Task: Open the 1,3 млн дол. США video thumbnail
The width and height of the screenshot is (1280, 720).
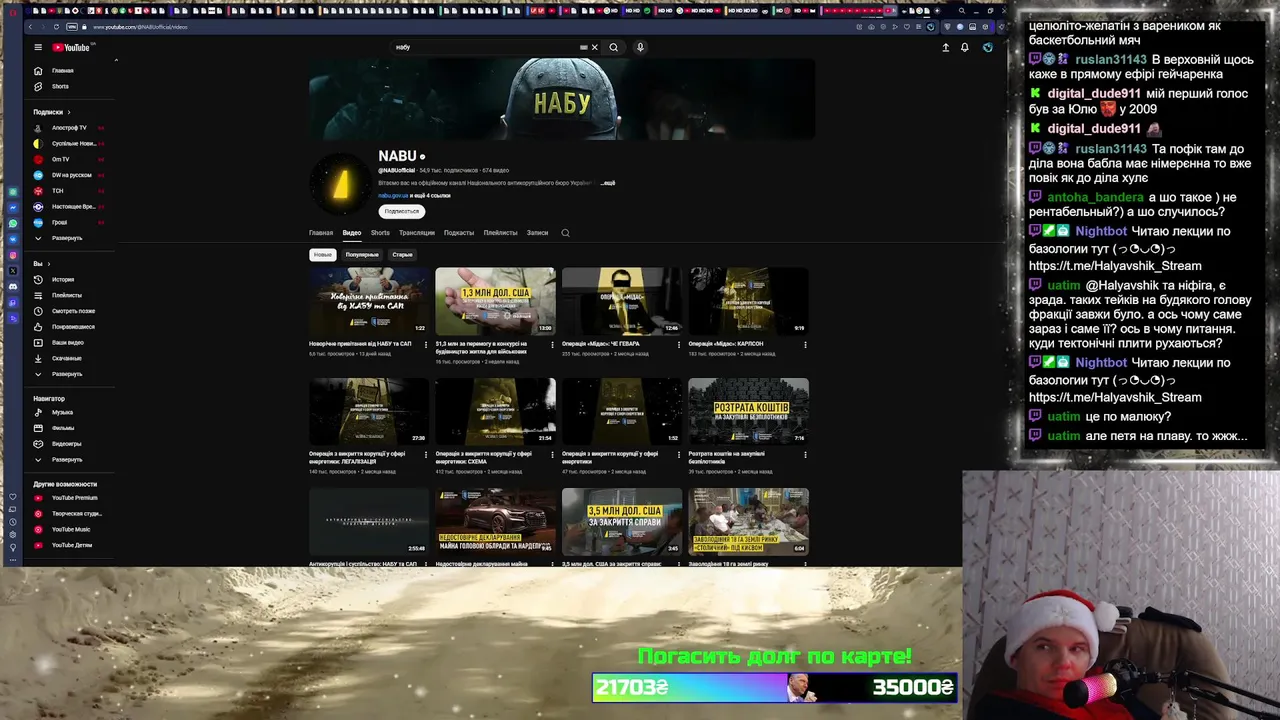Action: coord(495,301)
